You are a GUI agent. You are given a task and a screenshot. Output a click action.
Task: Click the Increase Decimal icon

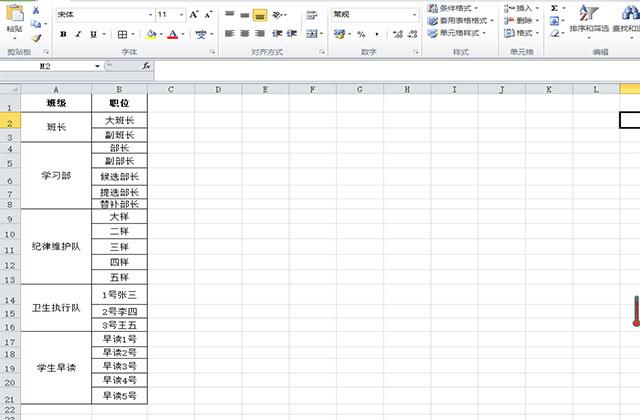tap(398, 34)
